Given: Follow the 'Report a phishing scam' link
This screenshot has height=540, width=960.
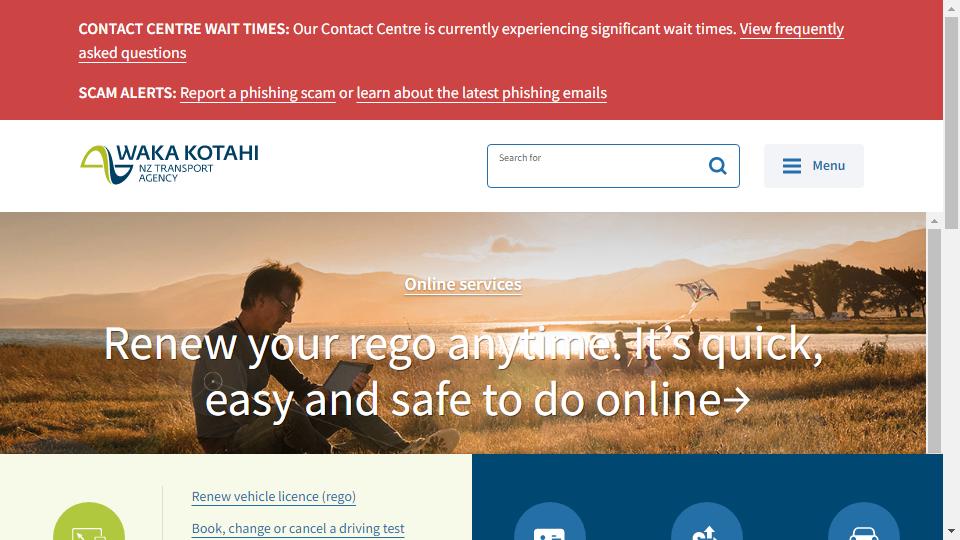Looking at the screenshot, I should point(258,93).
